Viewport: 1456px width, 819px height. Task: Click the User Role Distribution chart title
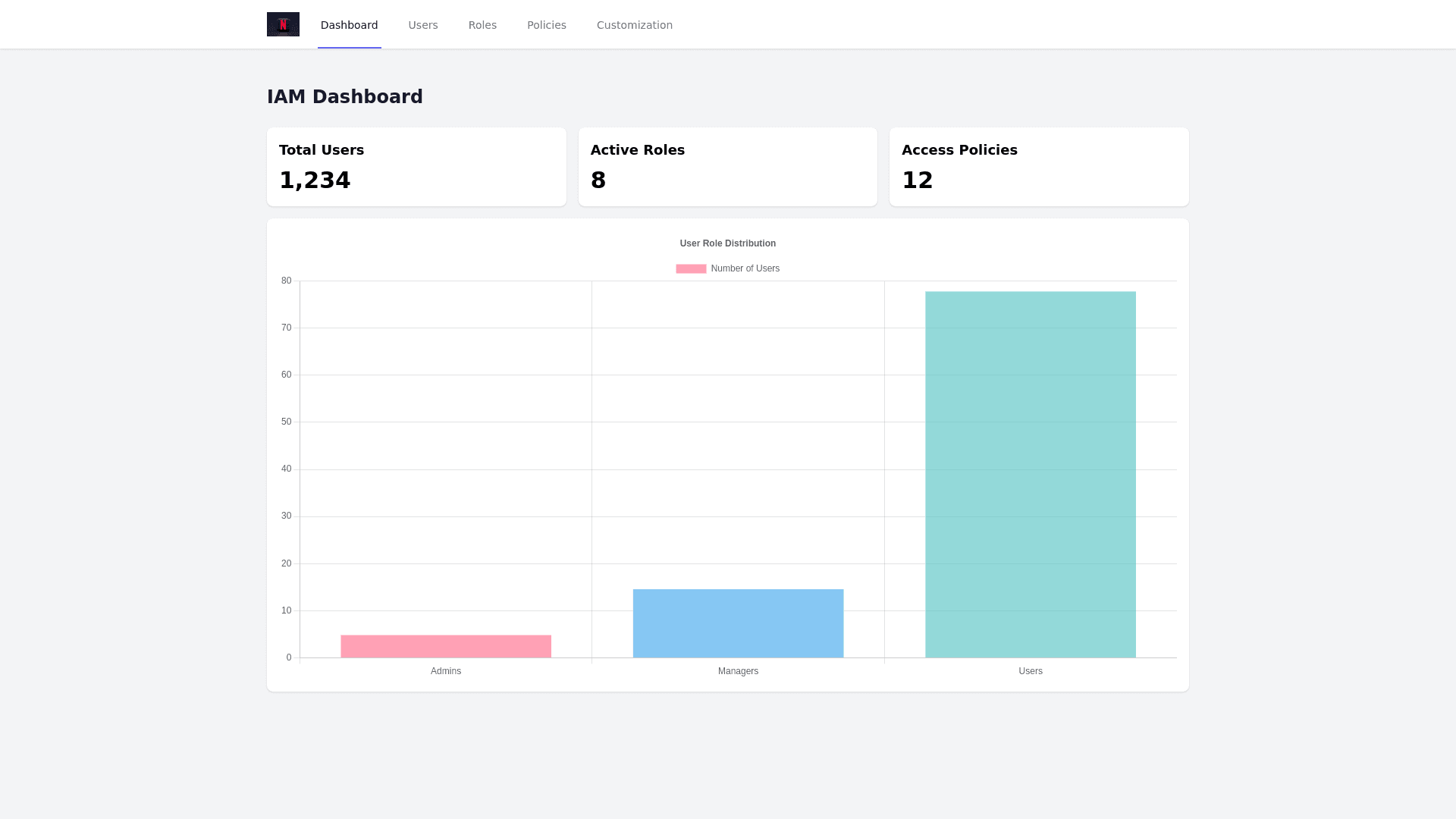(x=727, y=243)
